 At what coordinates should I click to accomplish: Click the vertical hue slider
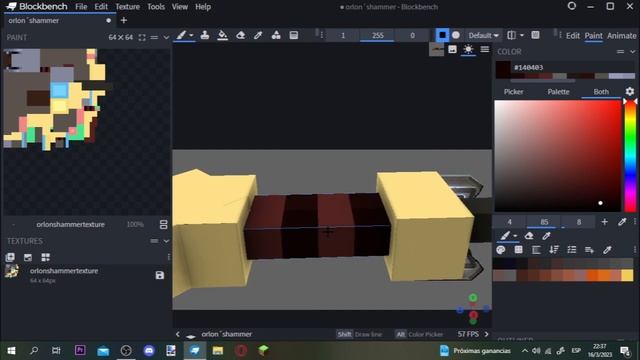[x=631, y=155]
